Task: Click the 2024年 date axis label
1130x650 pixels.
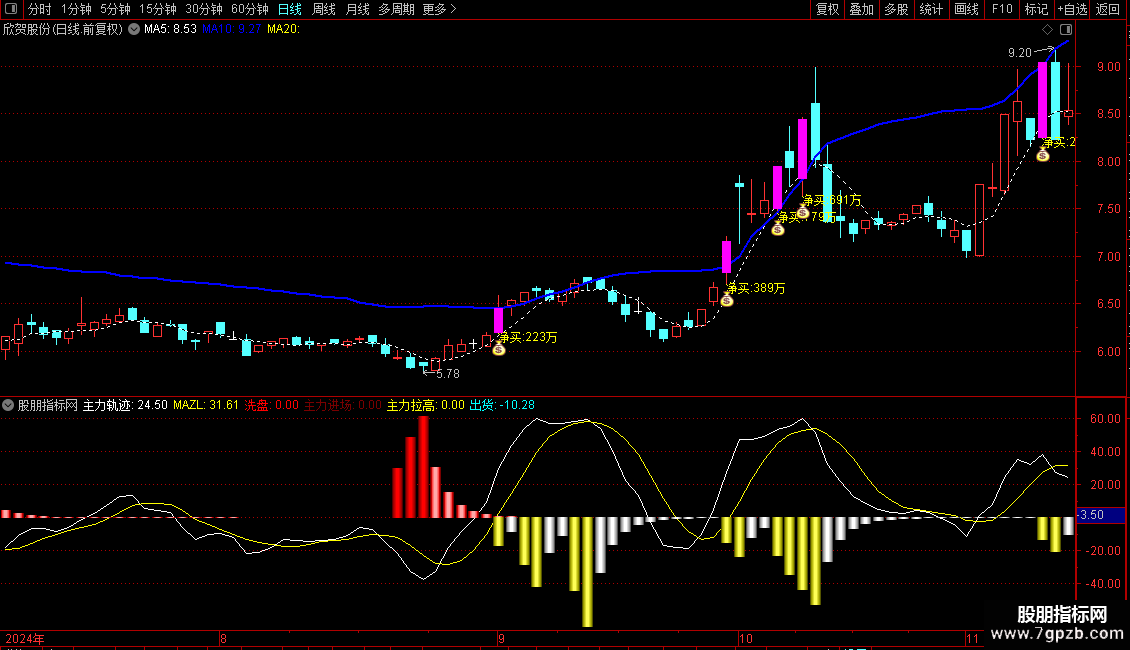Action: click(25, 638)
